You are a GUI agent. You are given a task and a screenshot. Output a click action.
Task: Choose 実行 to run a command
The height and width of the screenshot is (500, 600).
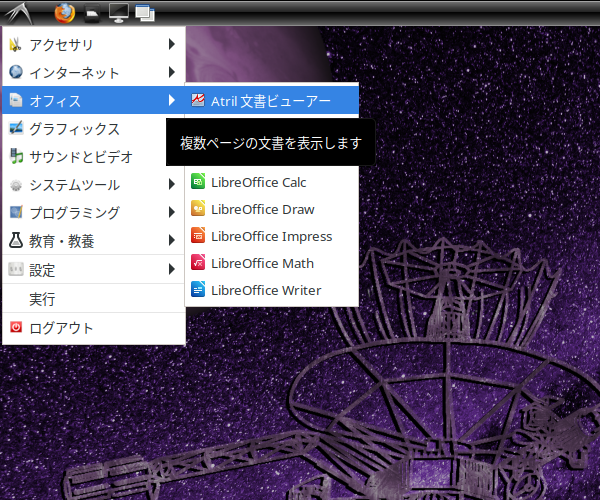coord(94,298)
